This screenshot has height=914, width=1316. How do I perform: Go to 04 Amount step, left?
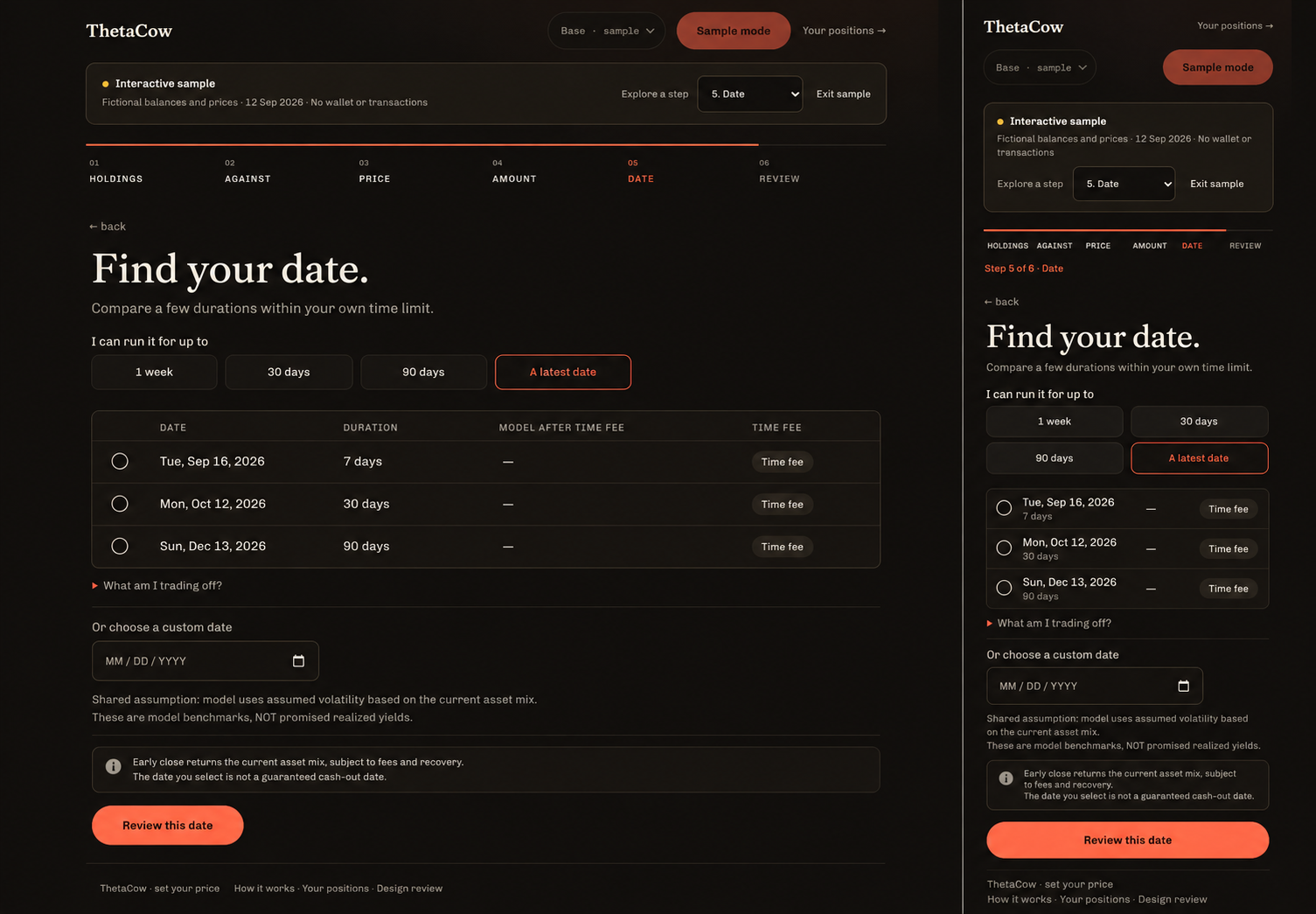click(x=514, y=171)
